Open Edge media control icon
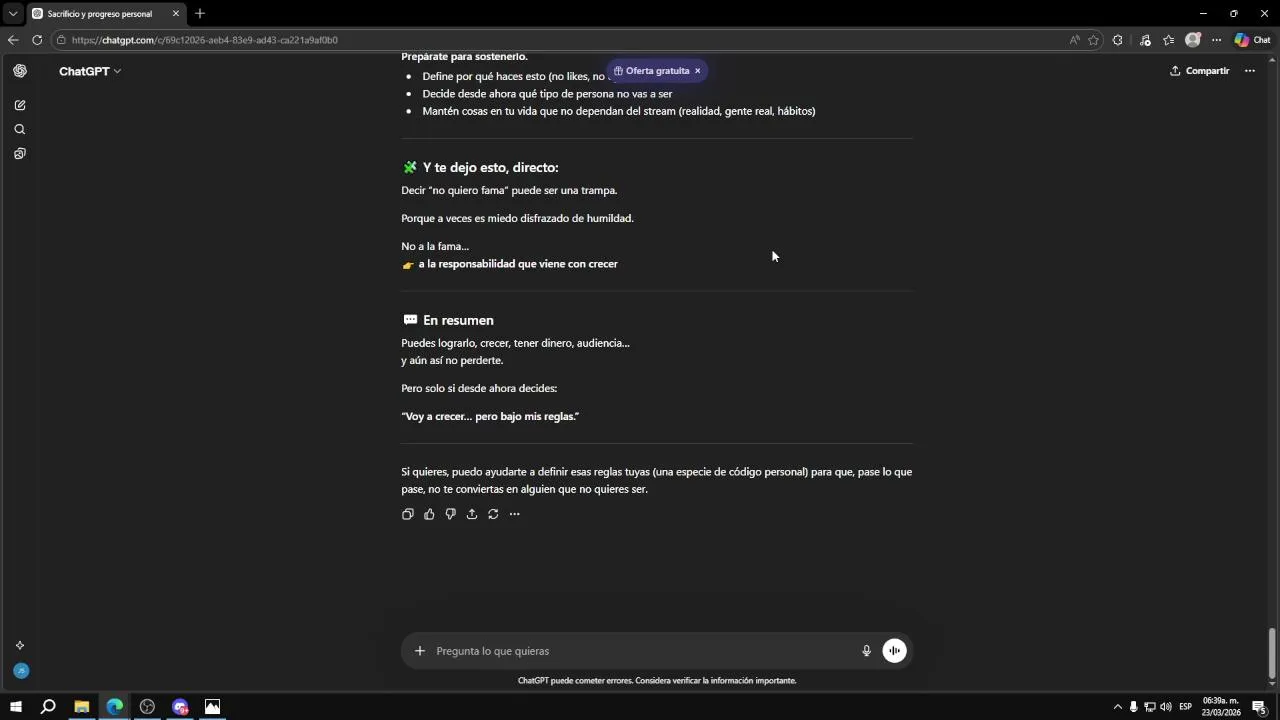Viewport: 1280px width, 720px height. (1145, 40)
